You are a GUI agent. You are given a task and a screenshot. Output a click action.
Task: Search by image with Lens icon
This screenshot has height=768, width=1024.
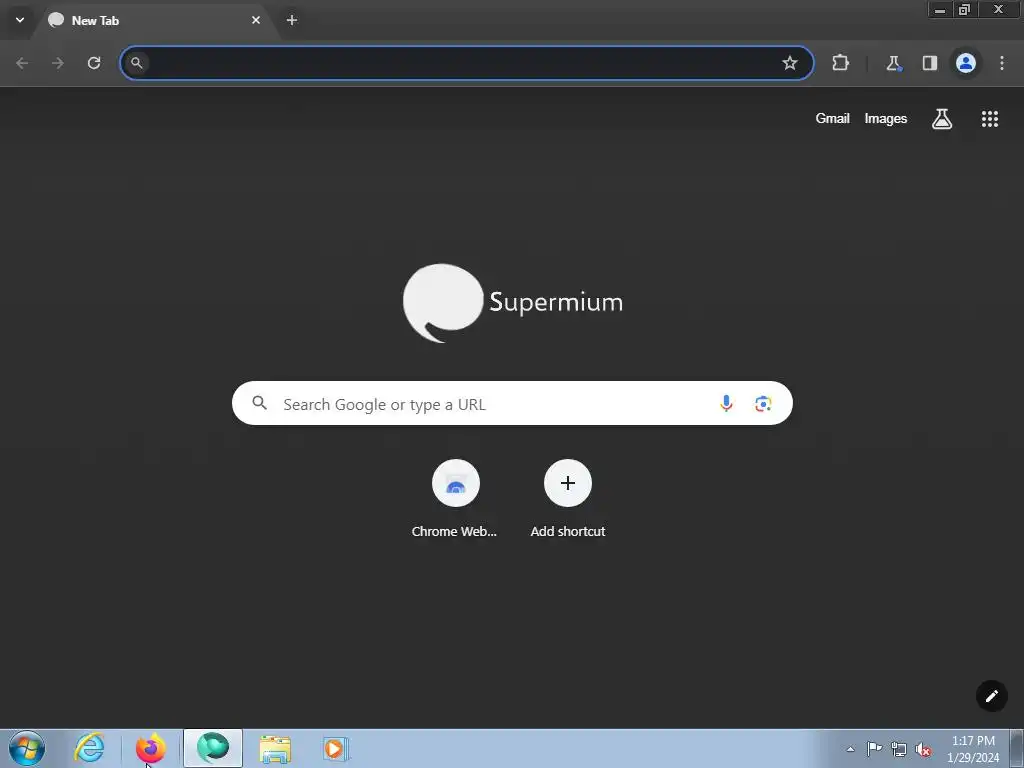click(x=763, y=404)
